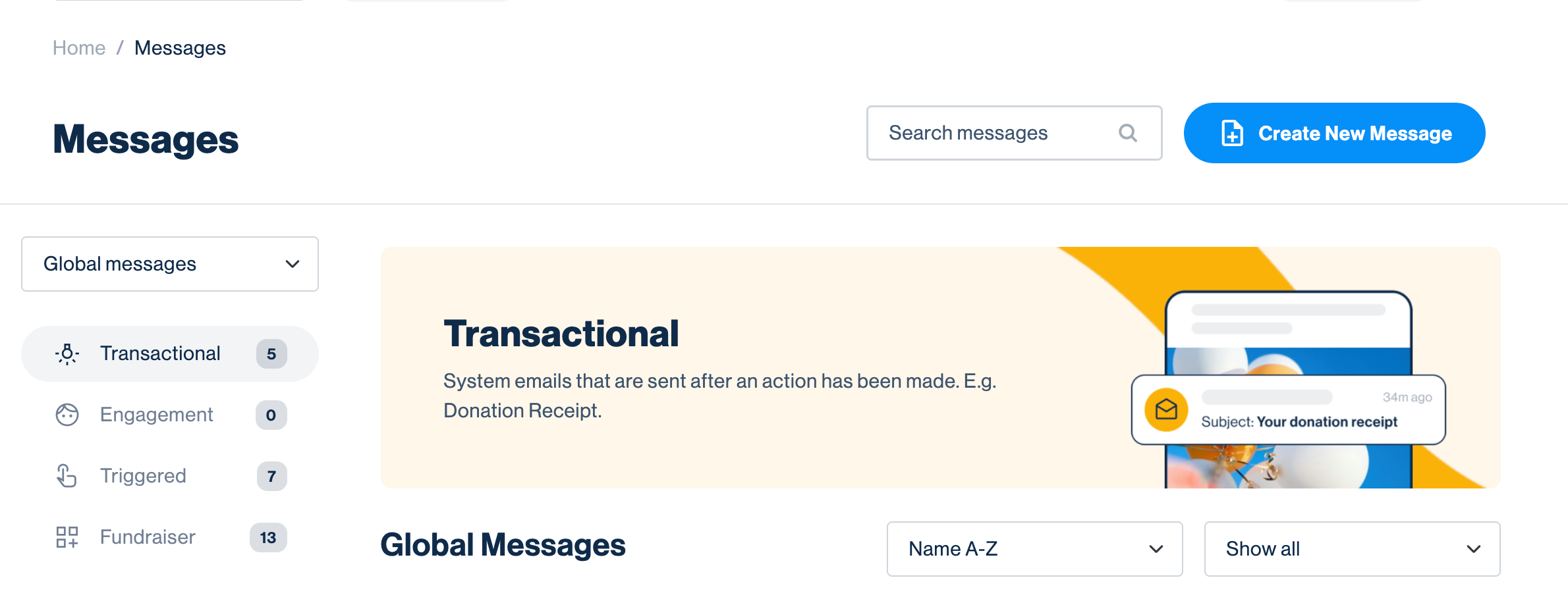Click the Fundraiser count badge showing 13
Viewport: 1568px width, 603px height.
pyautogui.click(x=268, y=538)
